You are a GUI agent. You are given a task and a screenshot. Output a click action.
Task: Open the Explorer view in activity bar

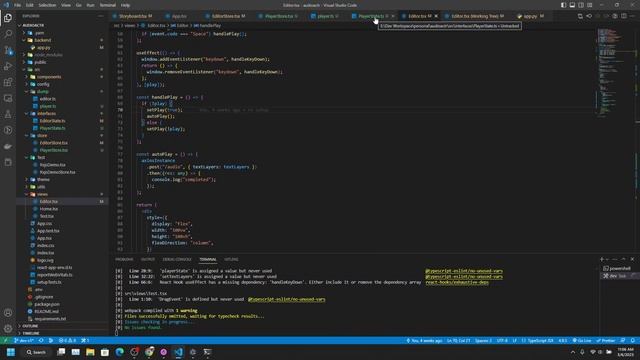[8, 18]
